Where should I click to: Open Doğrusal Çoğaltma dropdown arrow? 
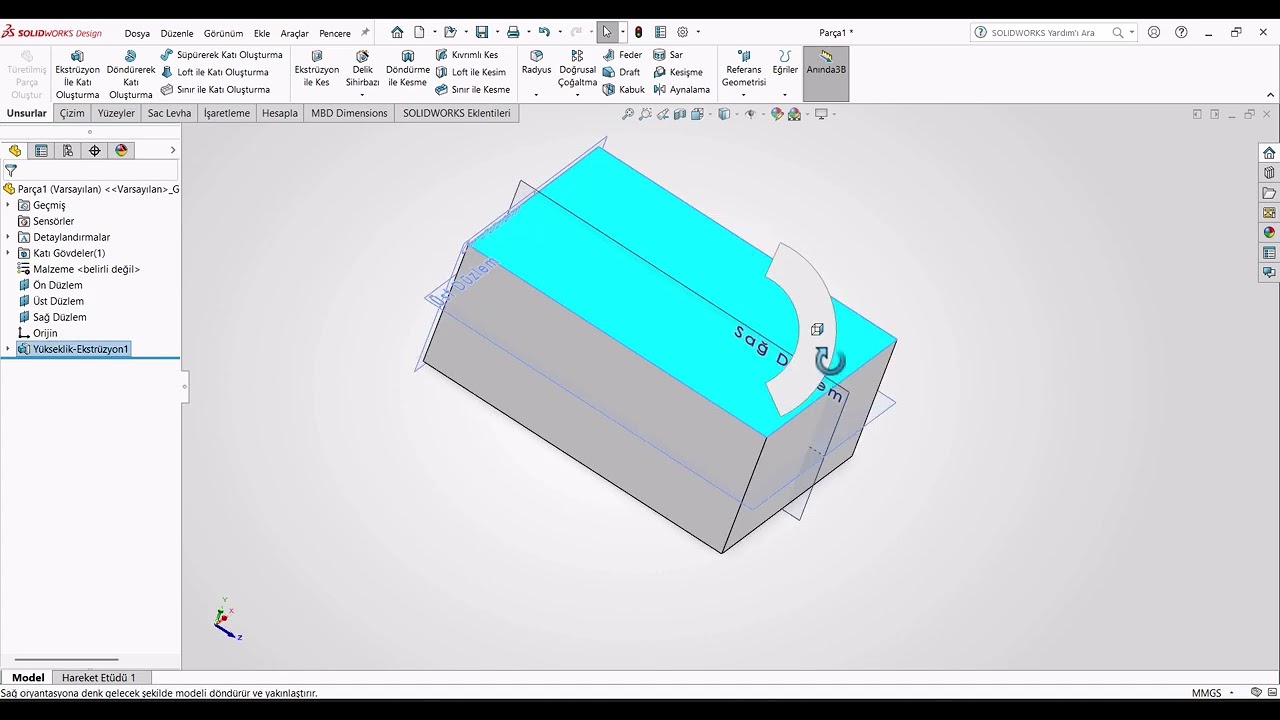pyautogui.click(x=577, y=95)
